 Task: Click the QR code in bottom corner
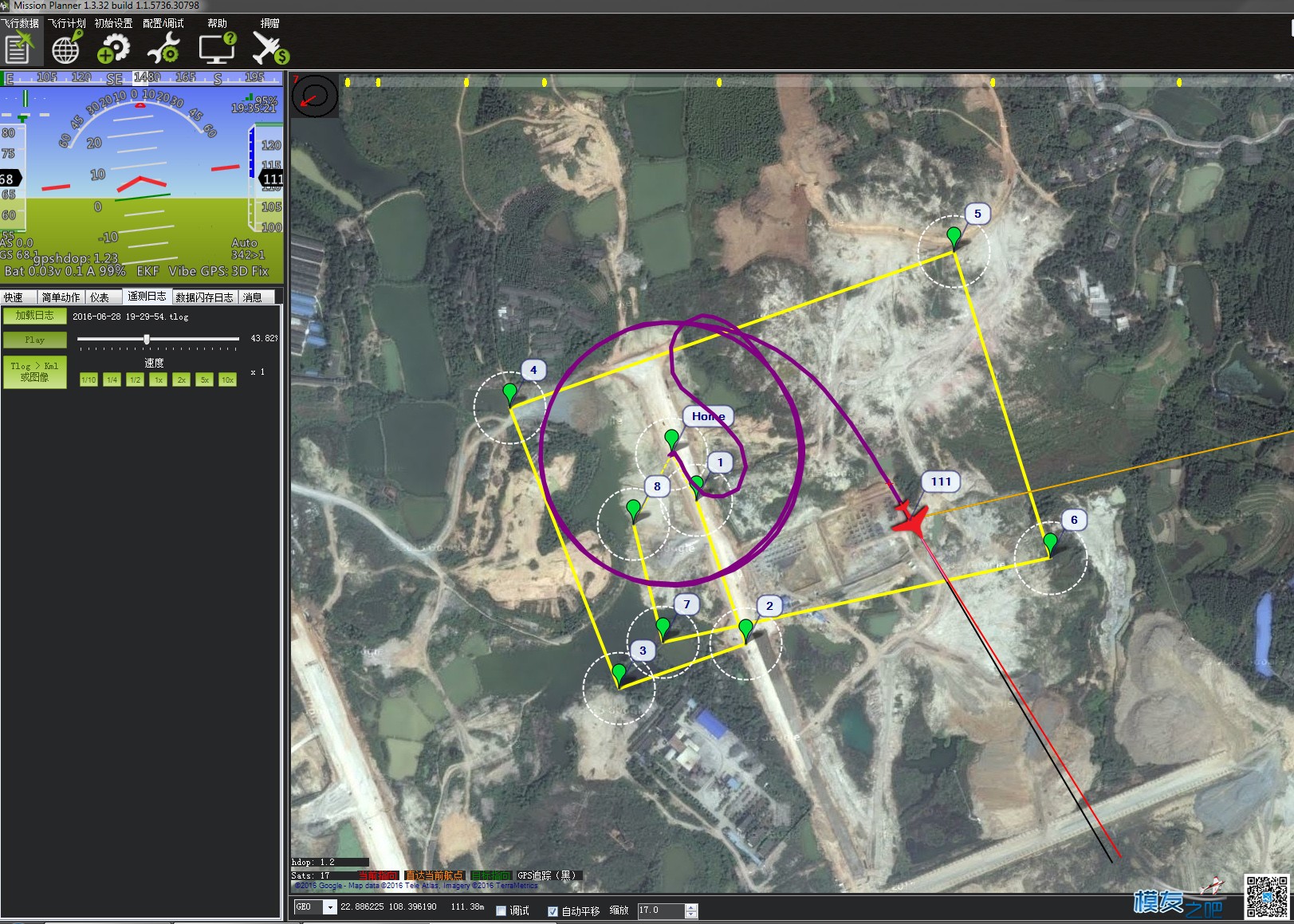point(1267,896)
